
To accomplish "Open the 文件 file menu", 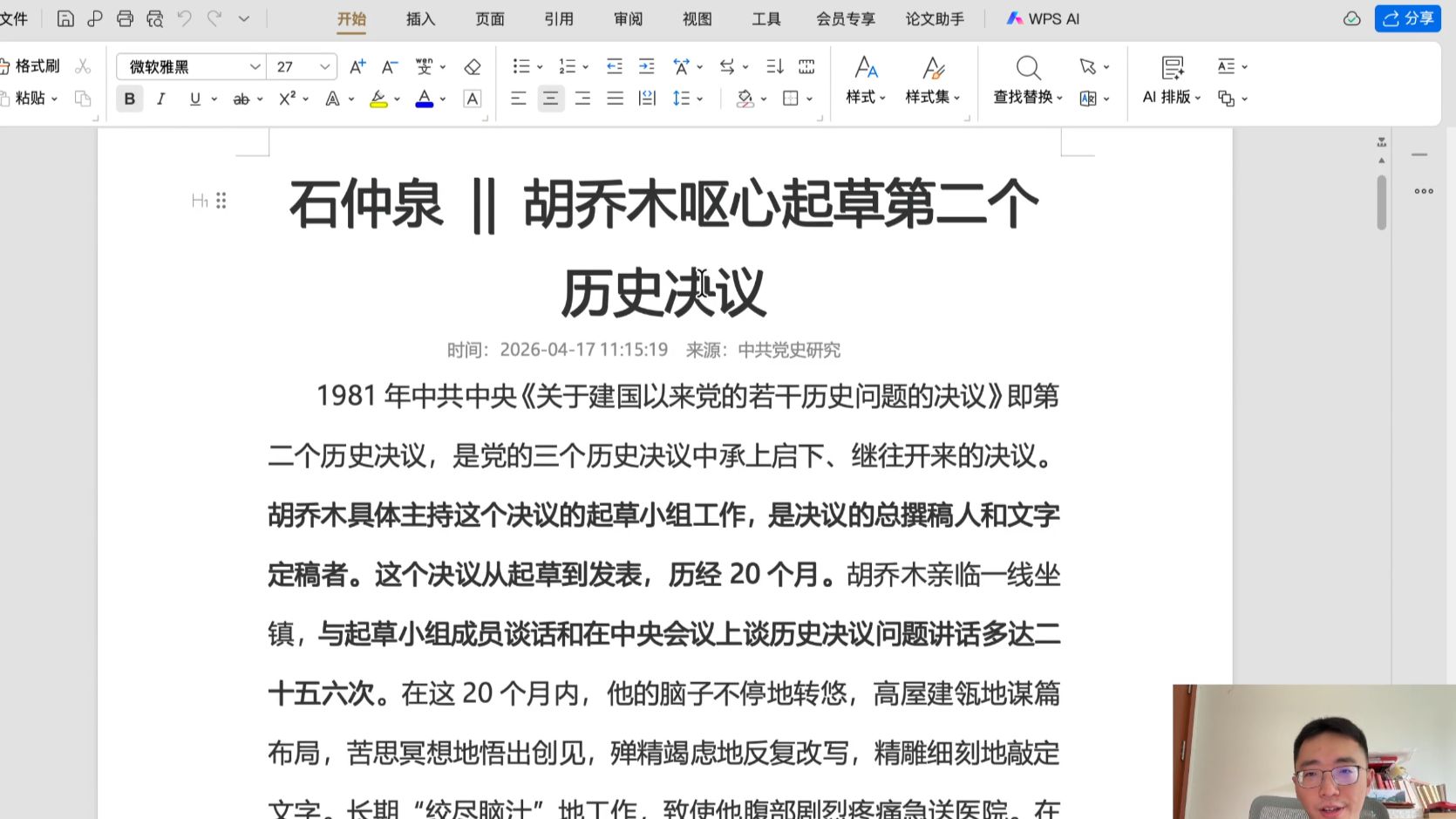I will click(x=14, y=18).
